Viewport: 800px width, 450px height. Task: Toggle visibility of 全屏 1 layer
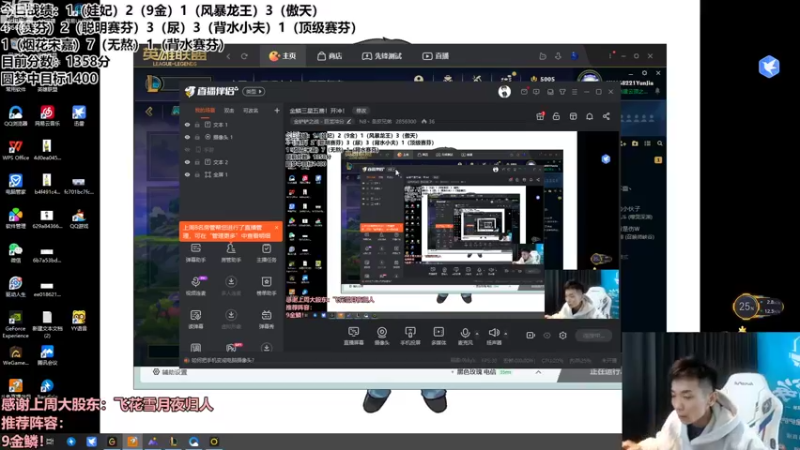click(x=187, y=174)
